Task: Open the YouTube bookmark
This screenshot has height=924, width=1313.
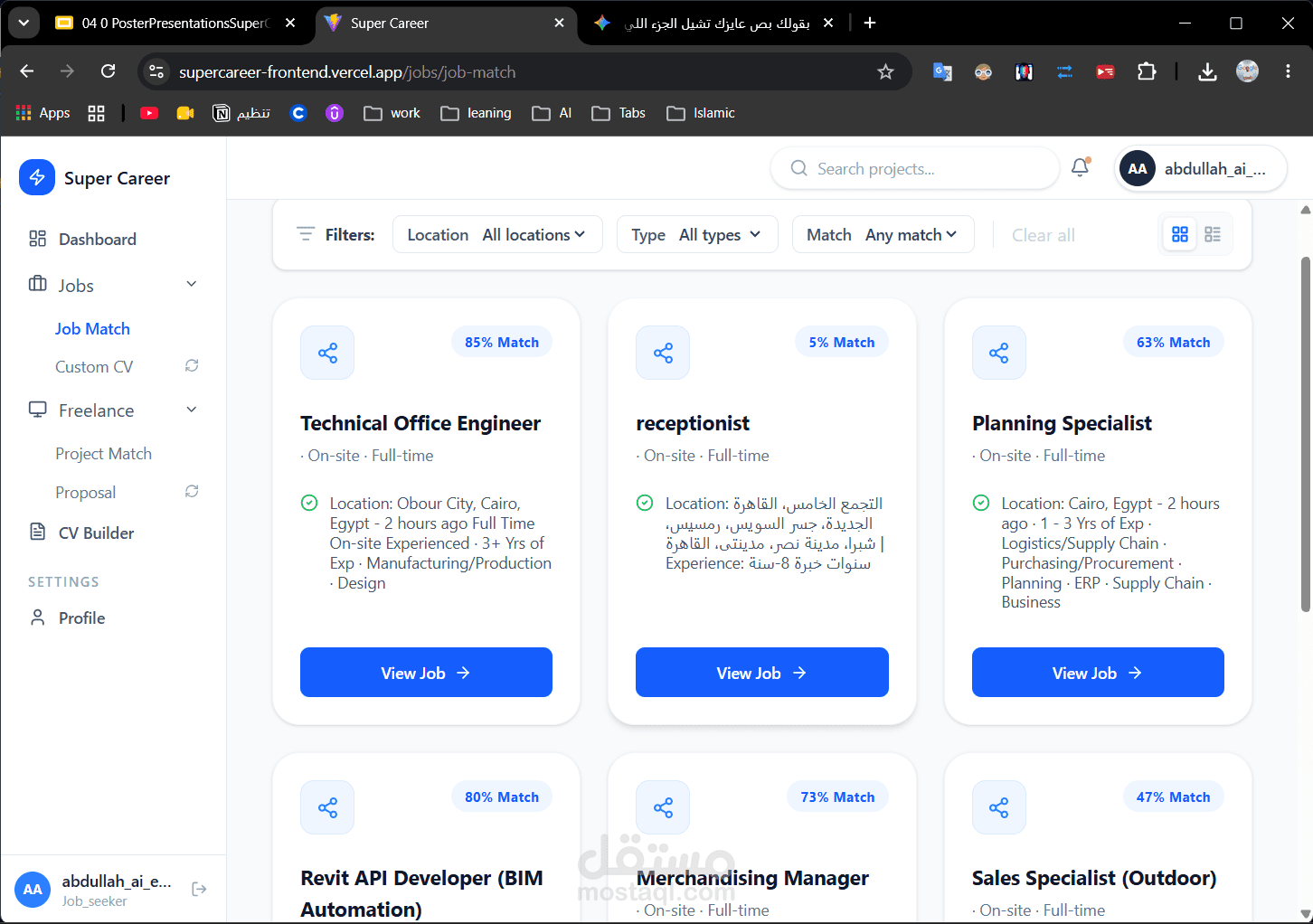Action: coord(149,113)
